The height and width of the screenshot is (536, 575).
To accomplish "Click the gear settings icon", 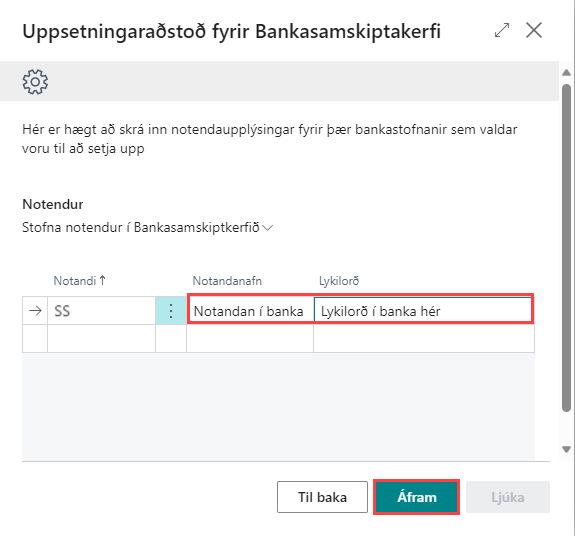I will click(35, 82).
